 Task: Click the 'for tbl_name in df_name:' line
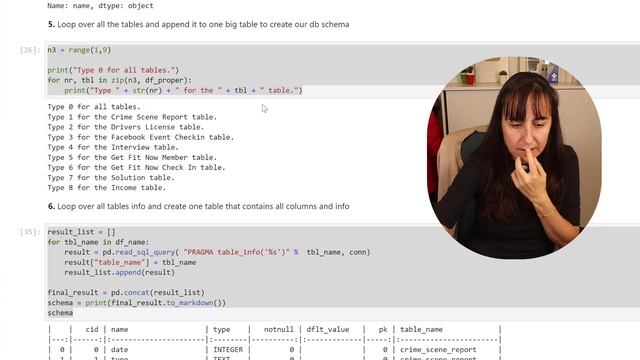tap(98, 242)
